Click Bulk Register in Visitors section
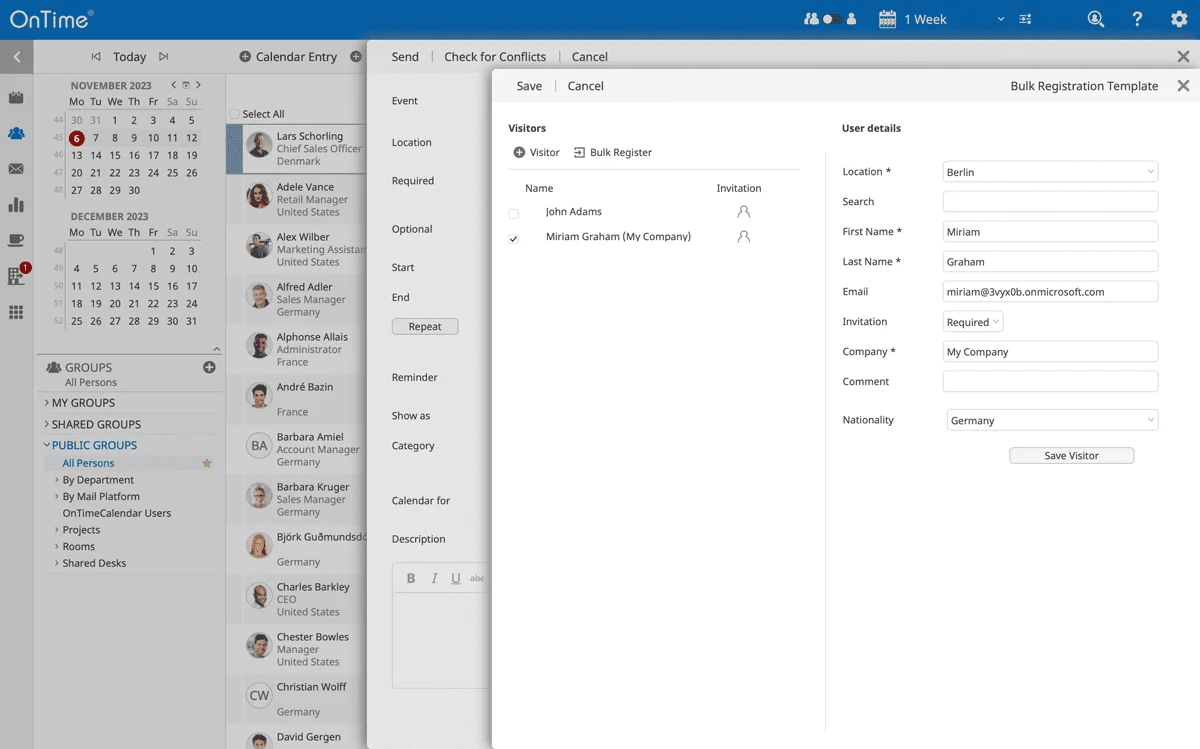1200x749 pixels. [612, 153]
